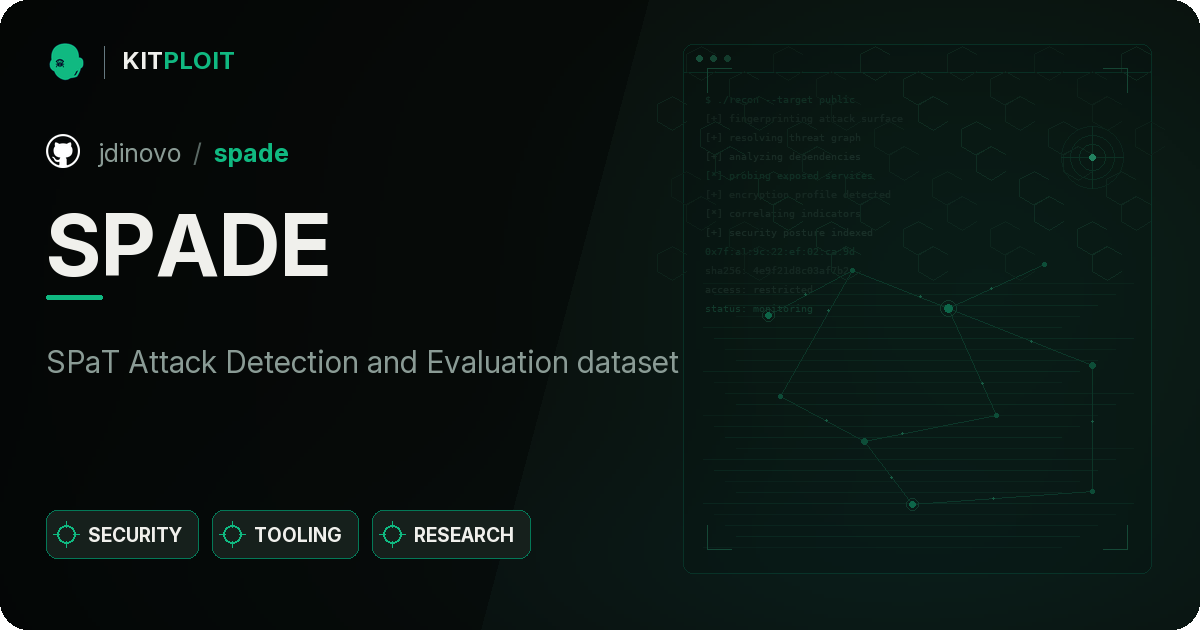Click the 'status: monitoring' terminal line
The width and height of the screenshot is (1200, 630).
(x=759, y=309)
